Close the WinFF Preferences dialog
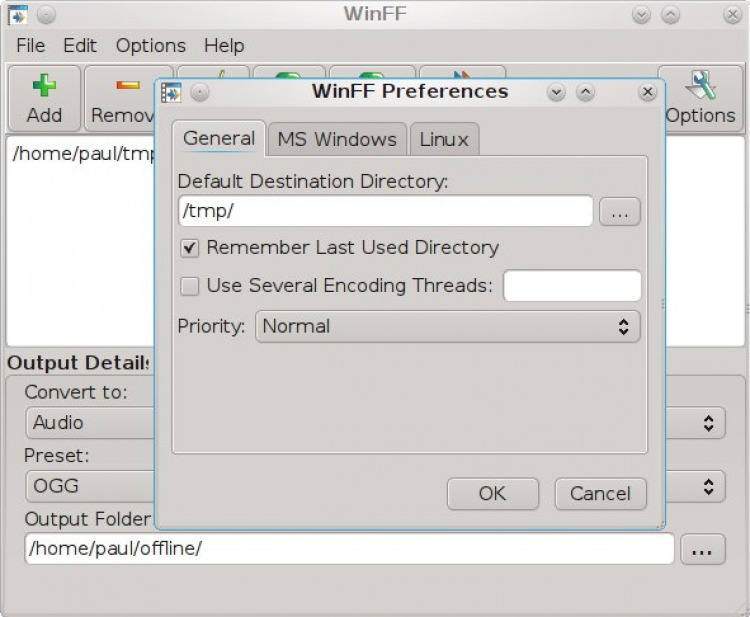Screen dimensions: 750x617 pyautogui.click(x=648, y=92)
